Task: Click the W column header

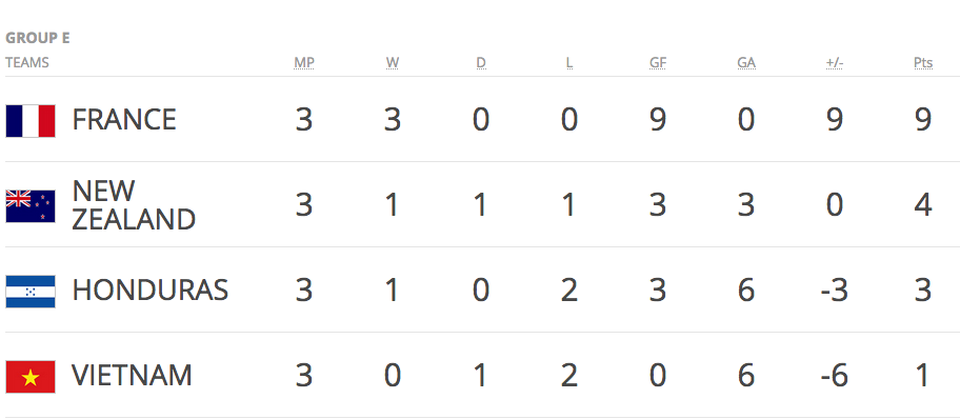Action: pyautogui.click(x=392, y=63)
